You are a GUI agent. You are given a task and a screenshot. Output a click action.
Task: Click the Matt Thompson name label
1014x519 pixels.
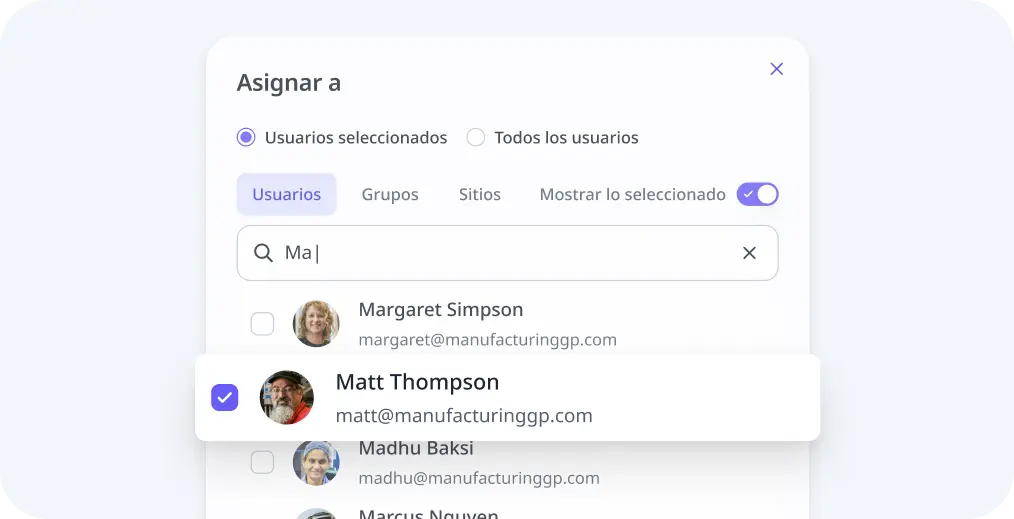(417, 382)
